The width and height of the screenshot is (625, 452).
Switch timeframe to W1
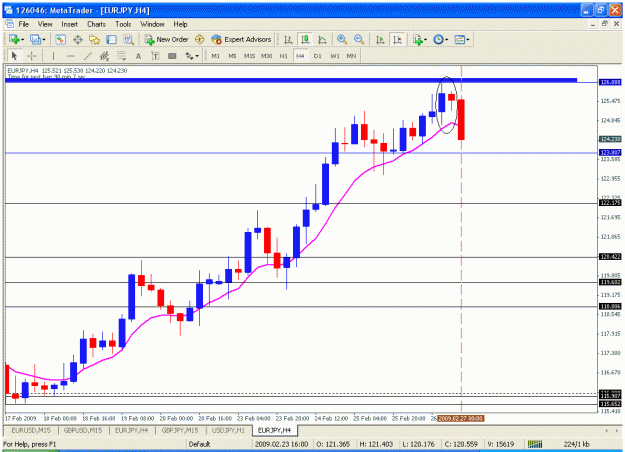pos(335,56)
